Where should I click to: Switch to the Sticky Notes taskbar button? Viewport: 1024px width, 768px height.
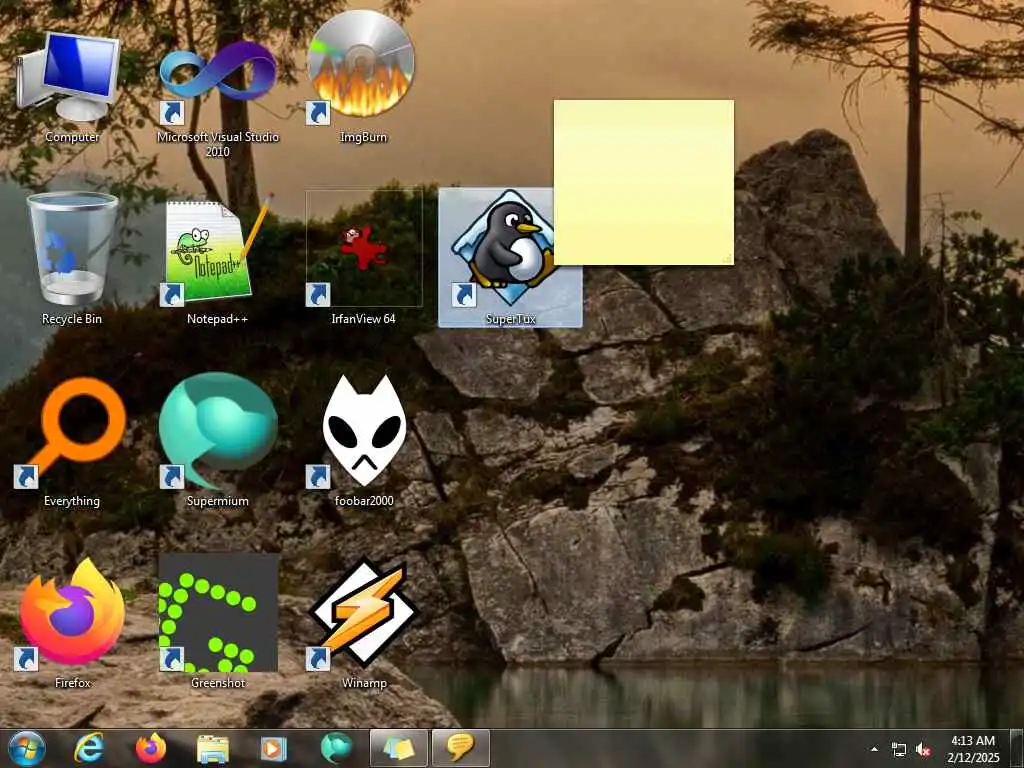point(398,748)
